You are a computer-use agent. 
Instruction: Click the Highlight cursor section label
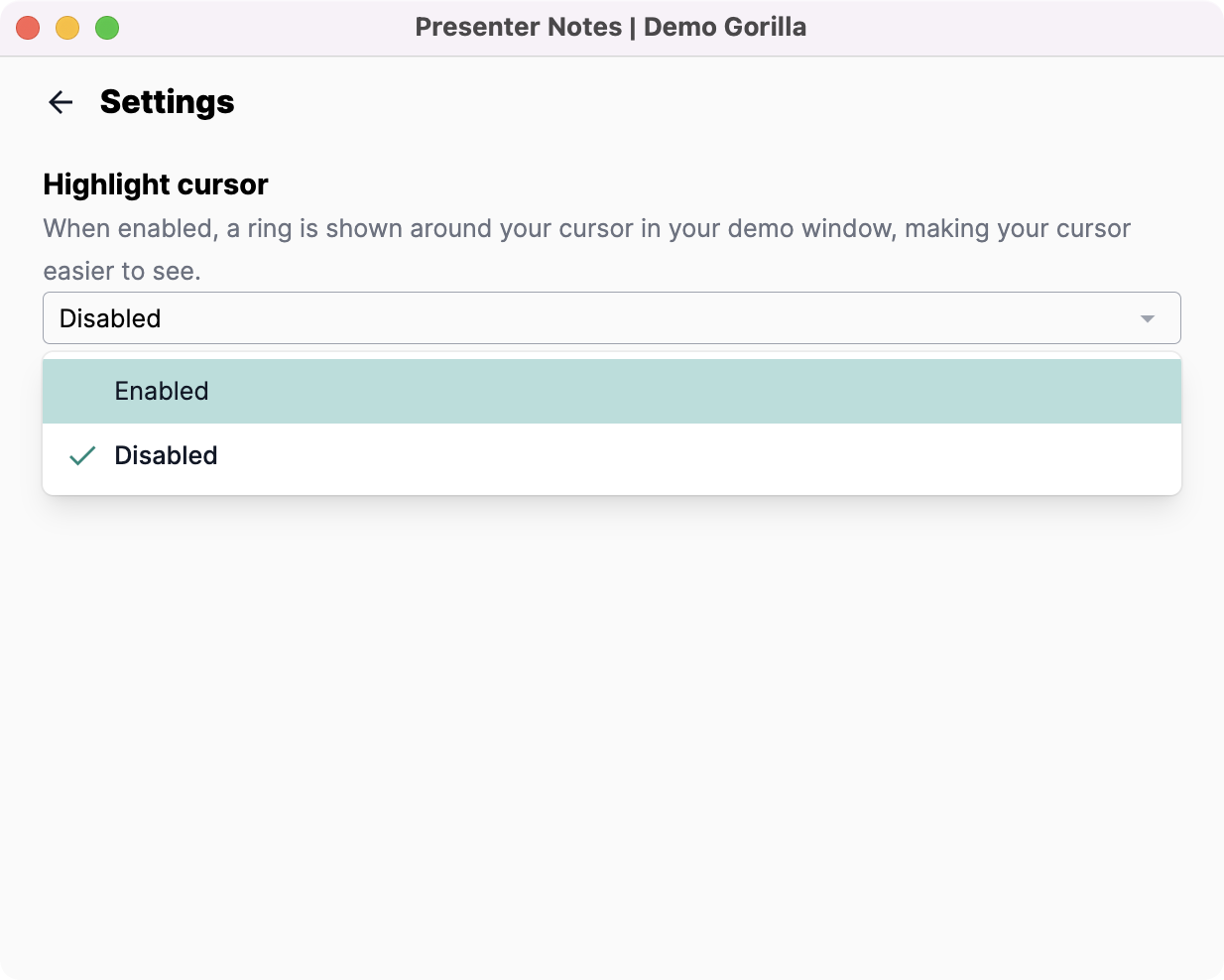pyautogui.click(x=155, y=184)
